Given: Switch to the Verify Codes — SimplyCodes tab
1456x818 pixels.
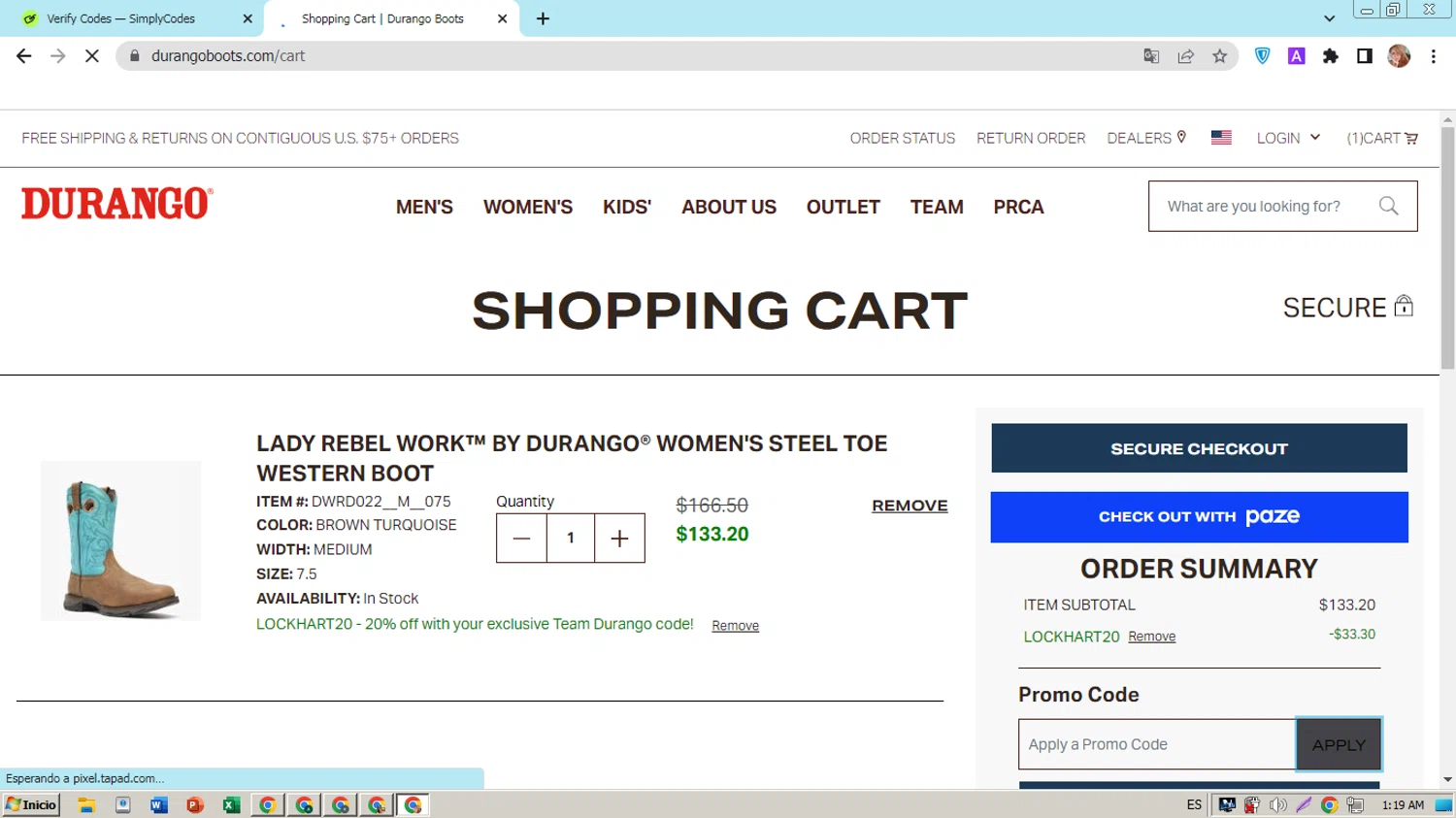Looking at the screenshot, I should pyautogui.click(x=121, y=18).
